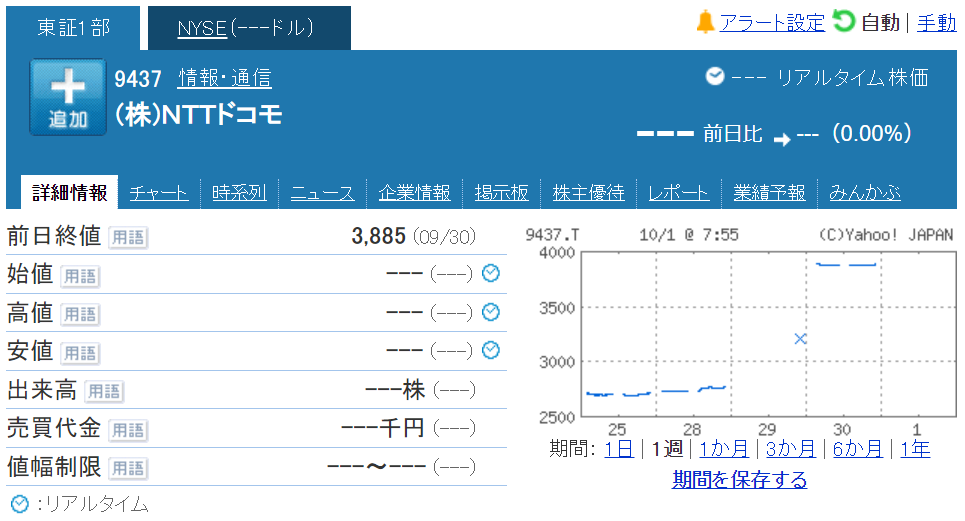Viewport: 965px width, 521px height.
Task: Open the 用語 glossary badge next to 売買代金
Action: (128, 430)
